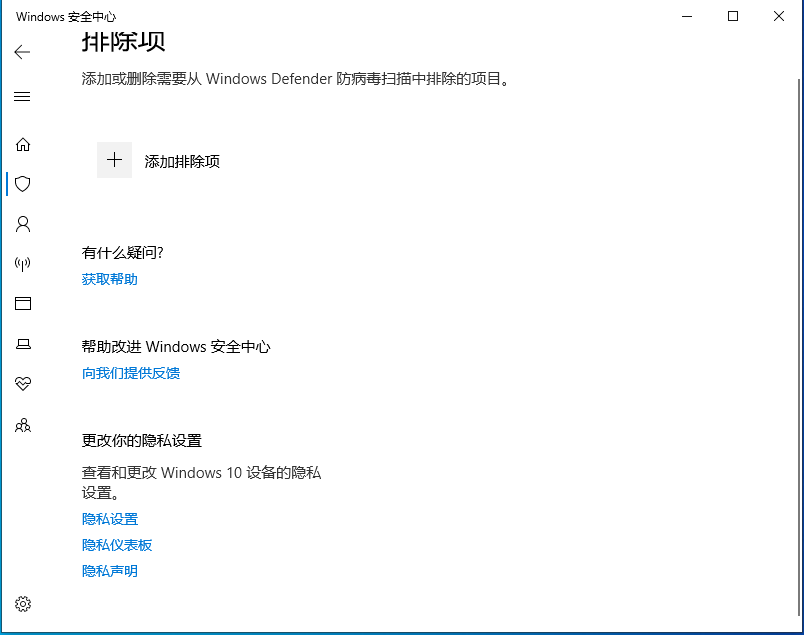The image size is (804, 635).
Task: Open Account protection person icon
Action: [x=23, y=224]
